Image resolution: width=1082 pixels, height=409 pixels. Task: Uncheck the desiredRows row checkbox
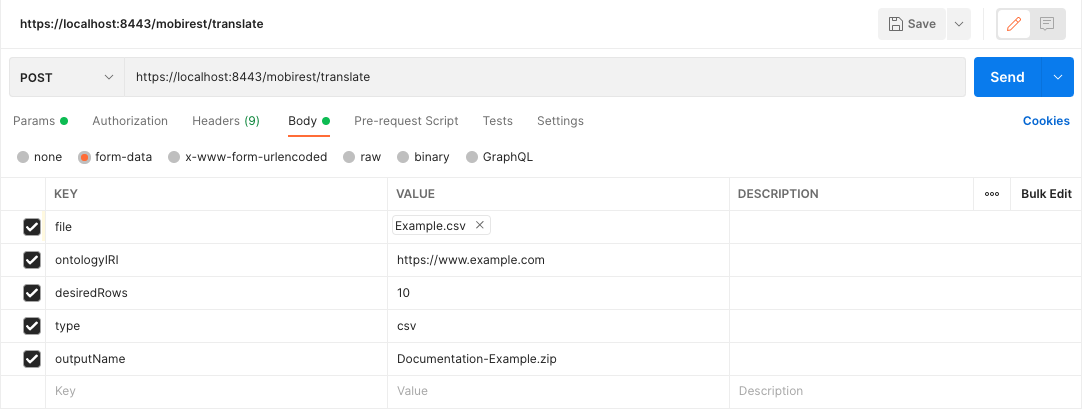pyautogui.click(x=32, y=293)
